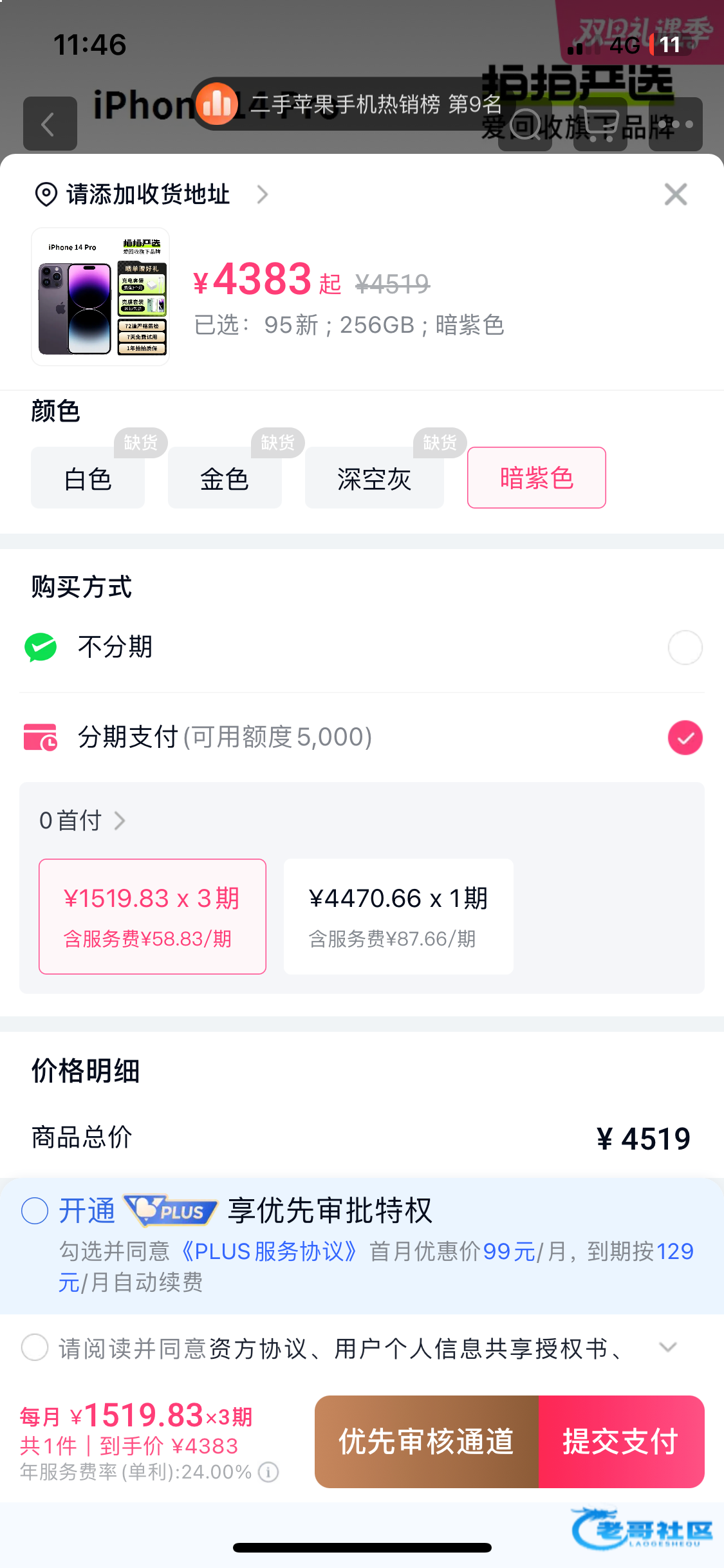Select the ¥1519.83 x 3期 plan

(153, 916)
